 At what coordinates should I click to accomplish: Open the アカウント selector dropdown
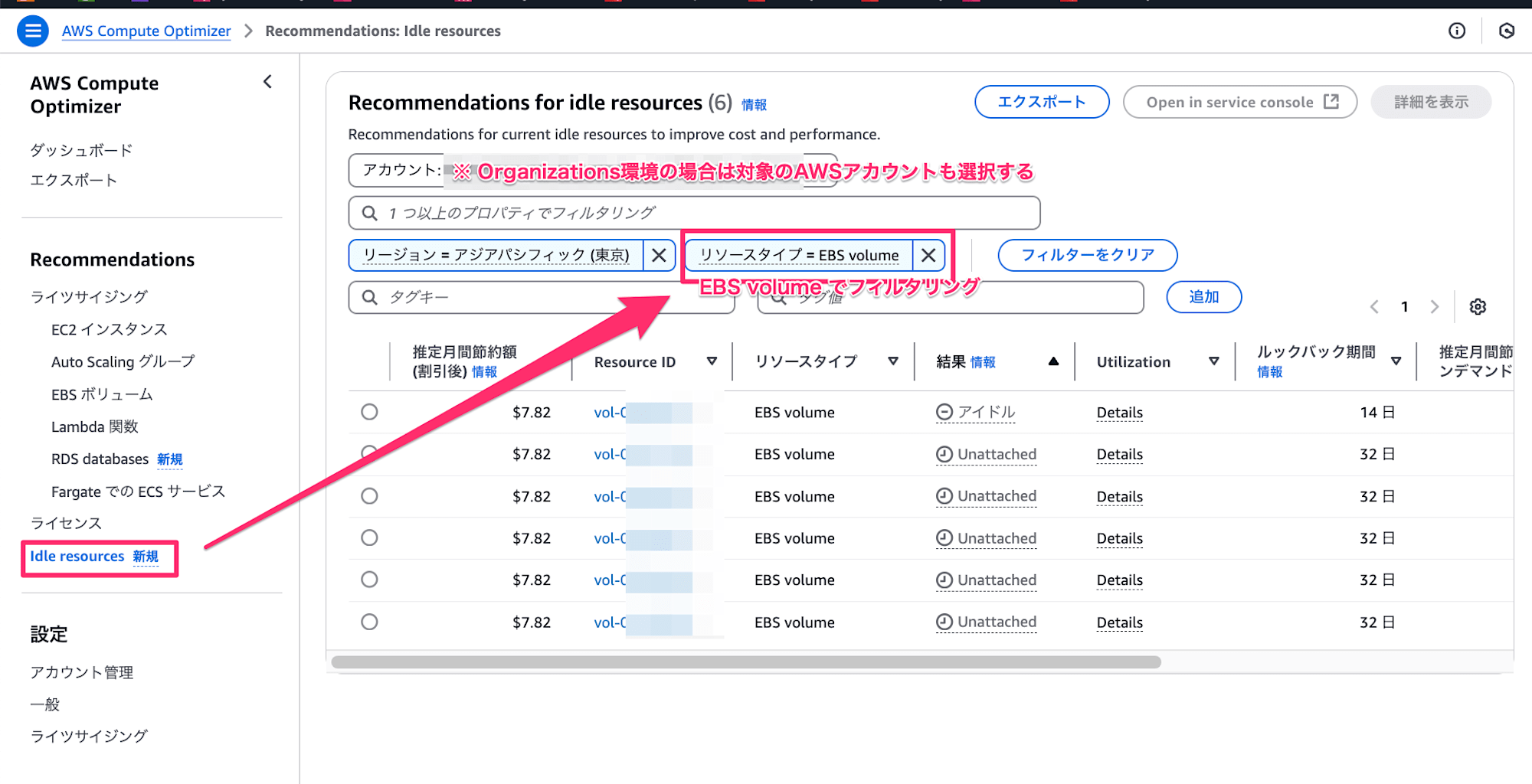(592, 170)
